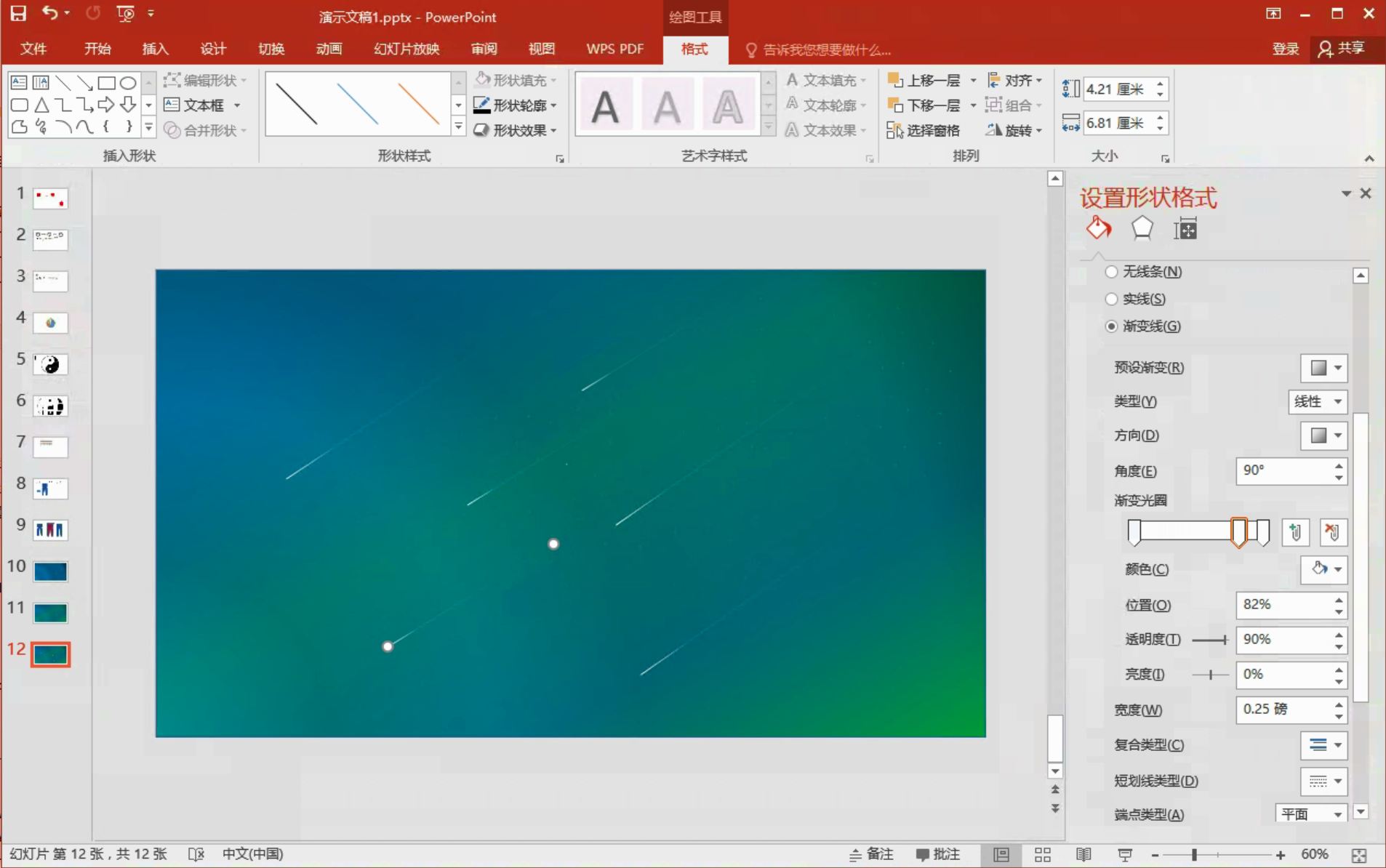Pick the orange line shape style
Screen dimensions: 1386x868
418,104
